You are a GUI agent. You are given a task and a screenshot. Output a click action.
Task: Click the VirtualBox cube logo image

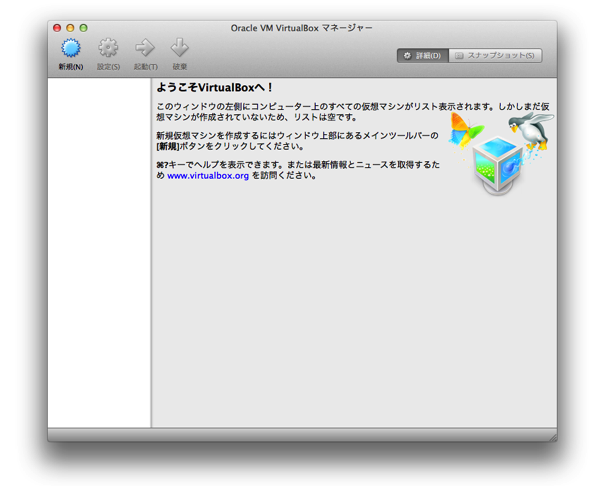(497, 166)
